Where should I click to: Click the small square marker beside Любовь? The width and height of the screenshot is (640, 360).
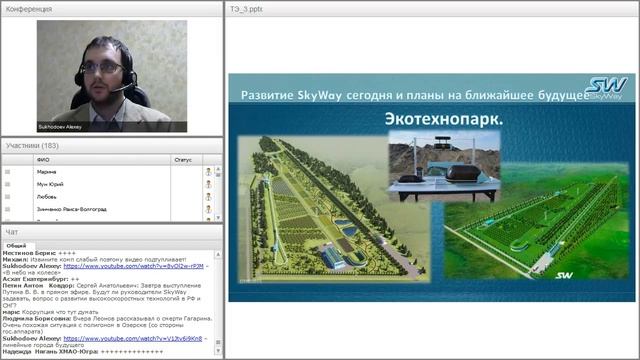pos(7,197)
